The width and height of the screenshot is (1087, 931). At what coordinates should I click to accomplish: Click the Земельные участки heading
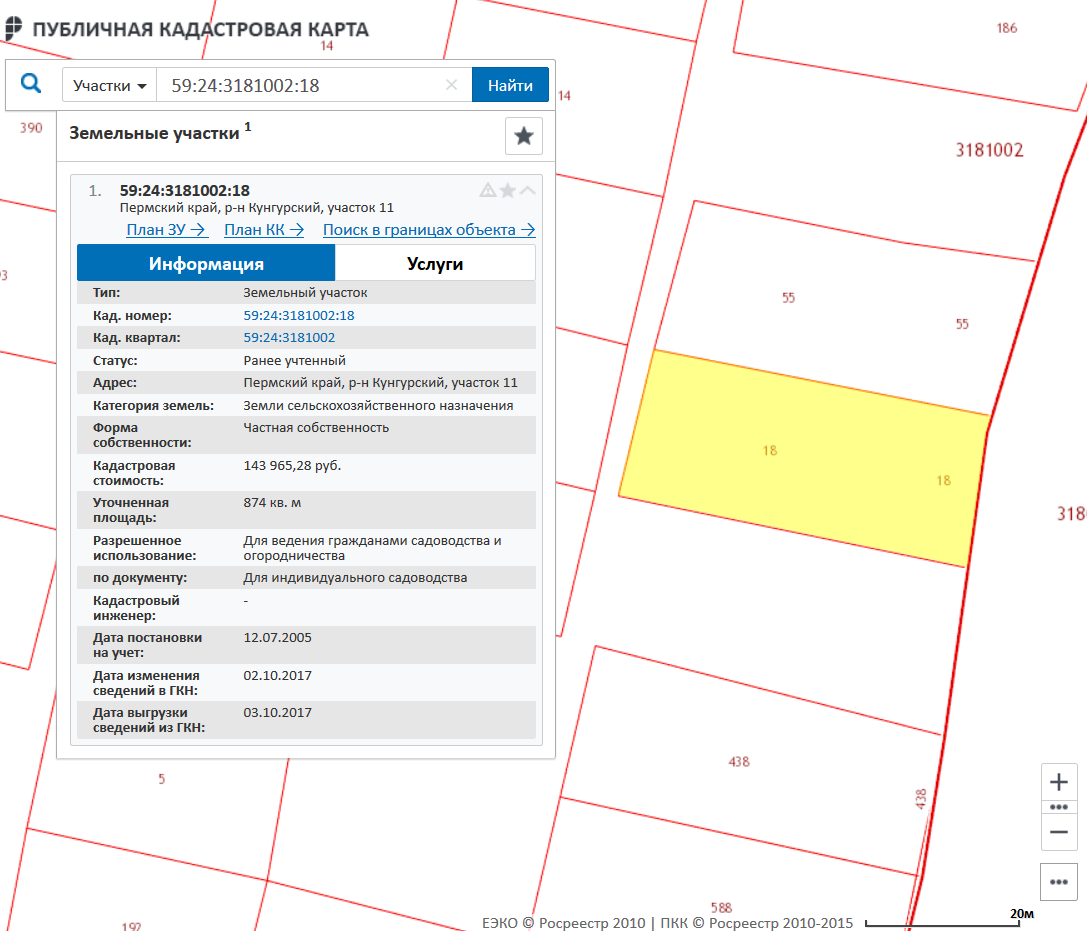(x=154, y=133)
